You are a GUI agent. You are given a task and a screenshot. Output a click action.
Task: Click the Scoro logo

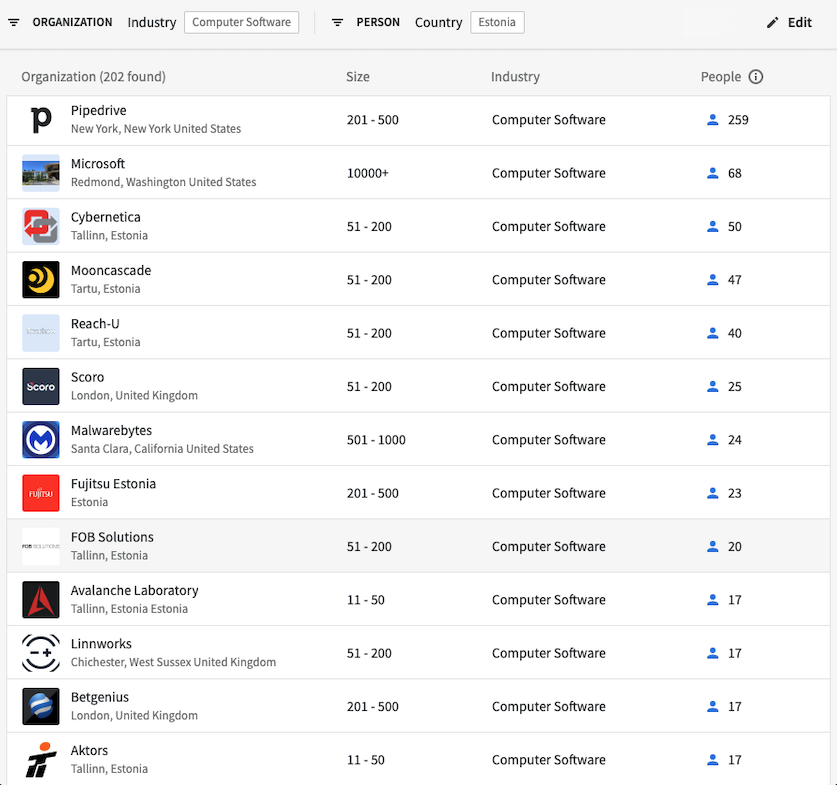pos(39,386)
